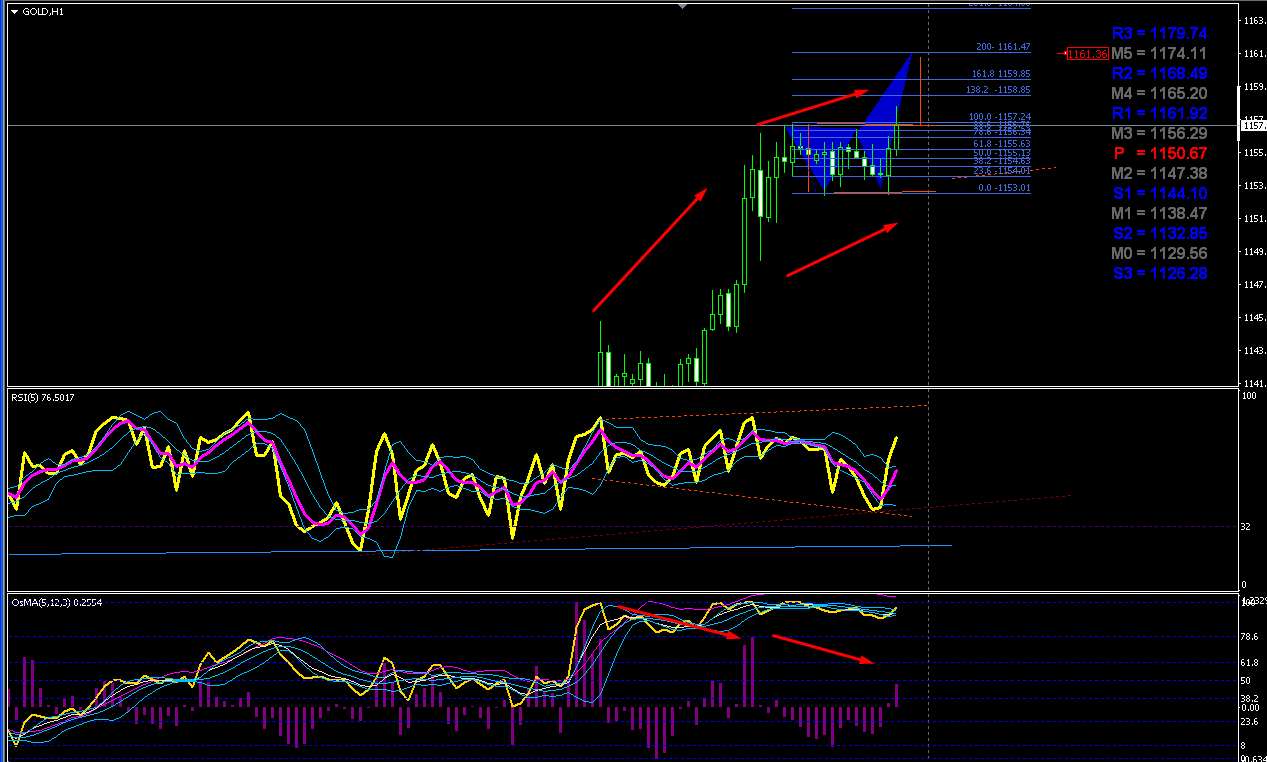
Task: Select the M5 = 1174.11 pivot level
Action: [1159, 53]
